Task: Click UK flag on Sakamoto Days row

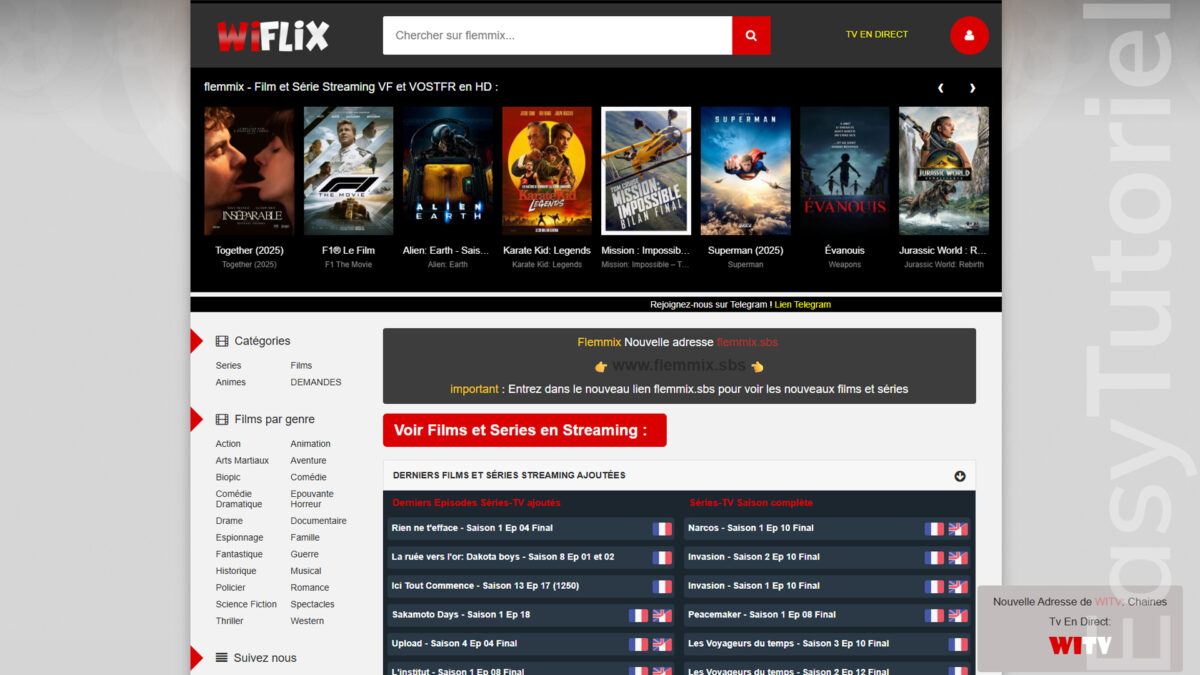Action: tap(662, 615)
